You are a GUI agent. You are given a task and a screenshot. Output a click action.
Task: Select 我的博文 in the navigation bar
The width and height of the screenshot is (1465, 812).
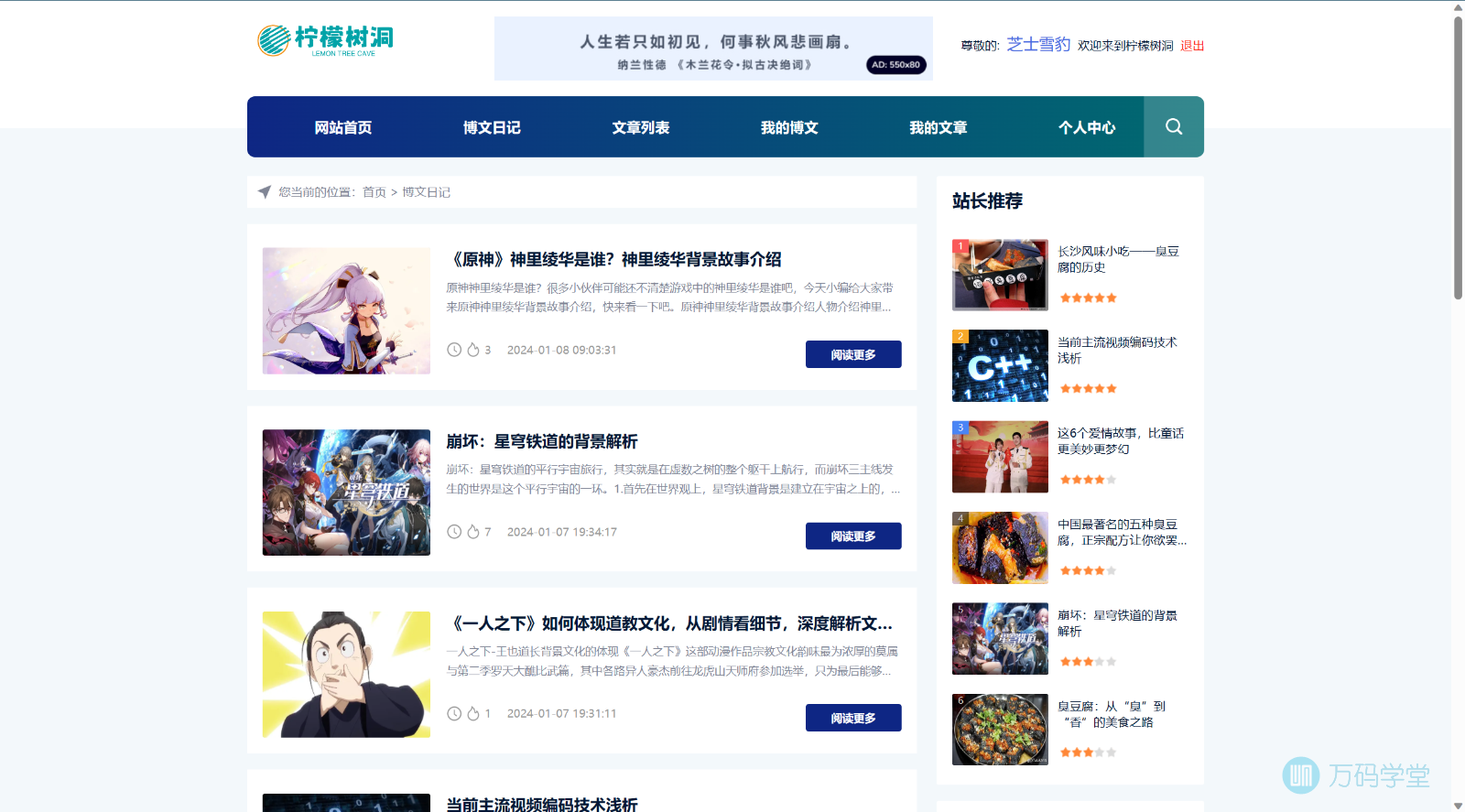click(x=789, y=128)
